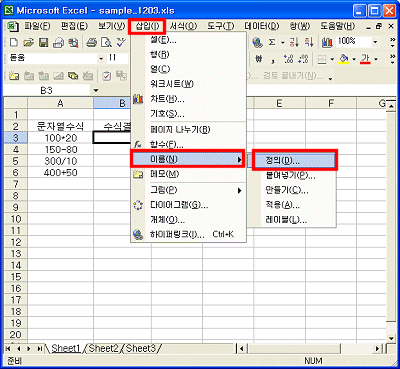400x369 pixels.
Task: Open the 서식(O) menu
Action: coord(183,26)
